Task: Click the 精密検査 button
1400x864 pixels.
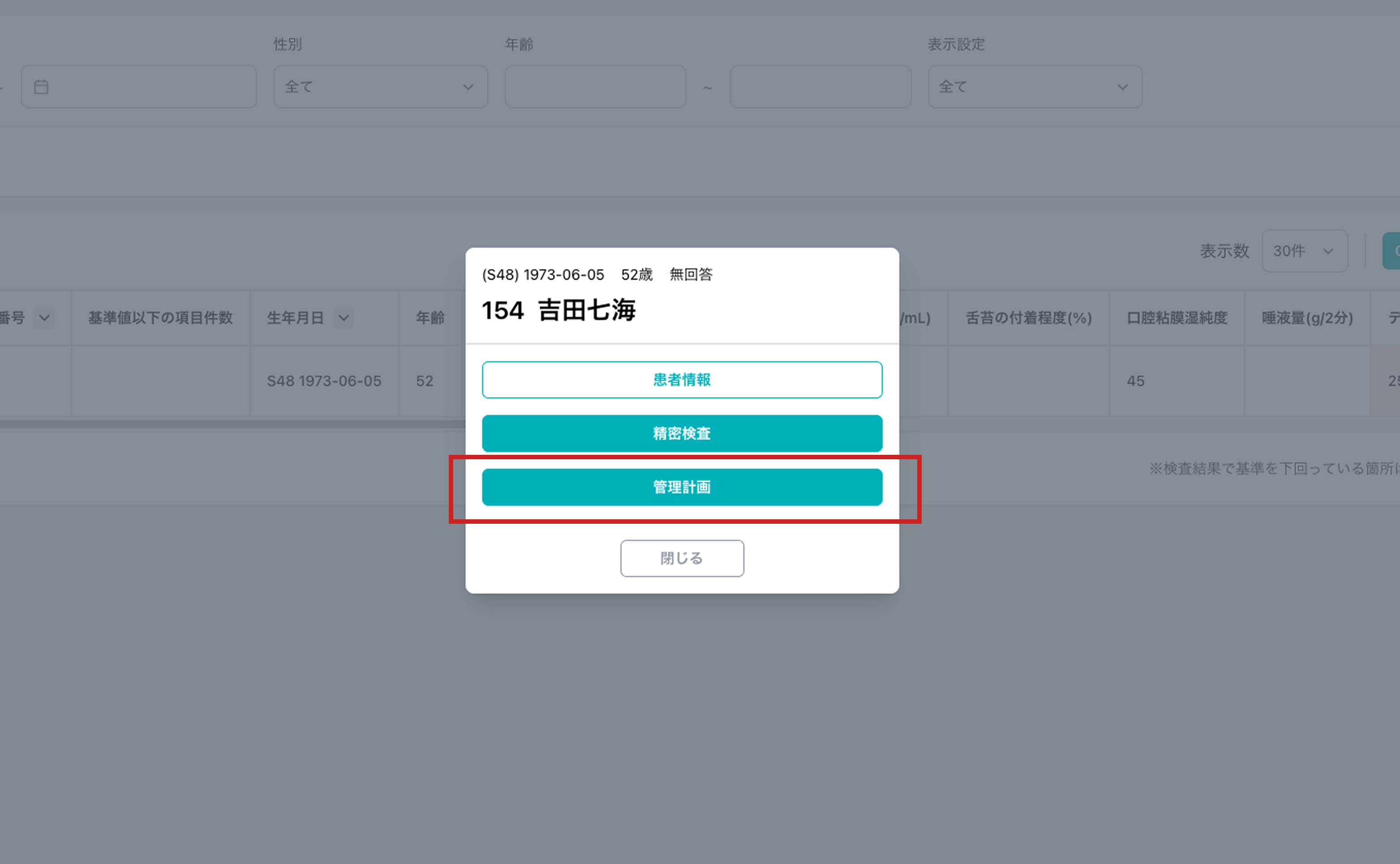Action: [x=682, y=433]
